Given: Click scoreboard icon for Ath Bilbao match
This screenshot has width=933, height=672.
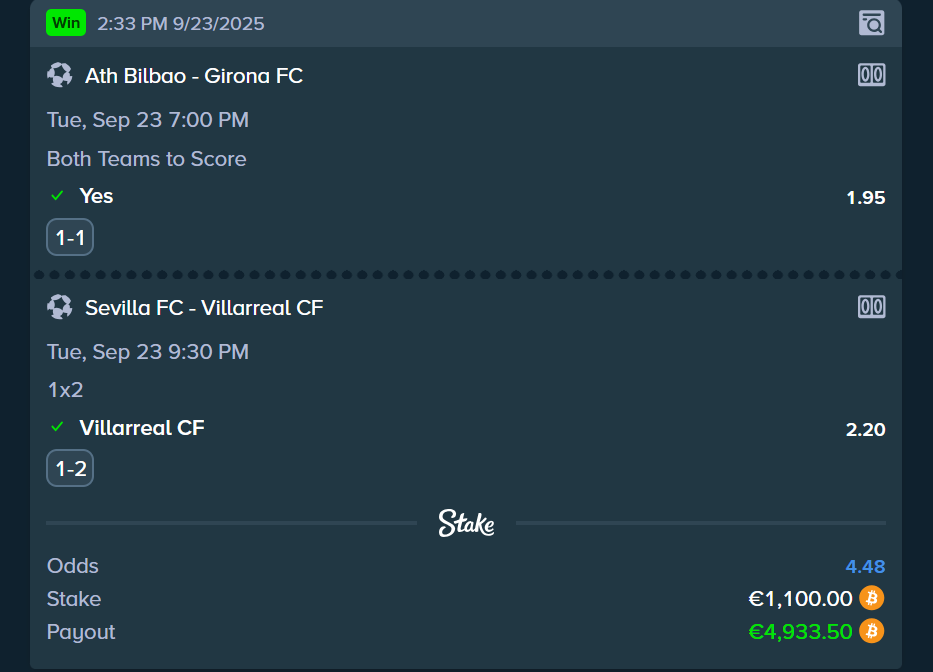Looking at the screenshot, I should click(x=872, y=75).
